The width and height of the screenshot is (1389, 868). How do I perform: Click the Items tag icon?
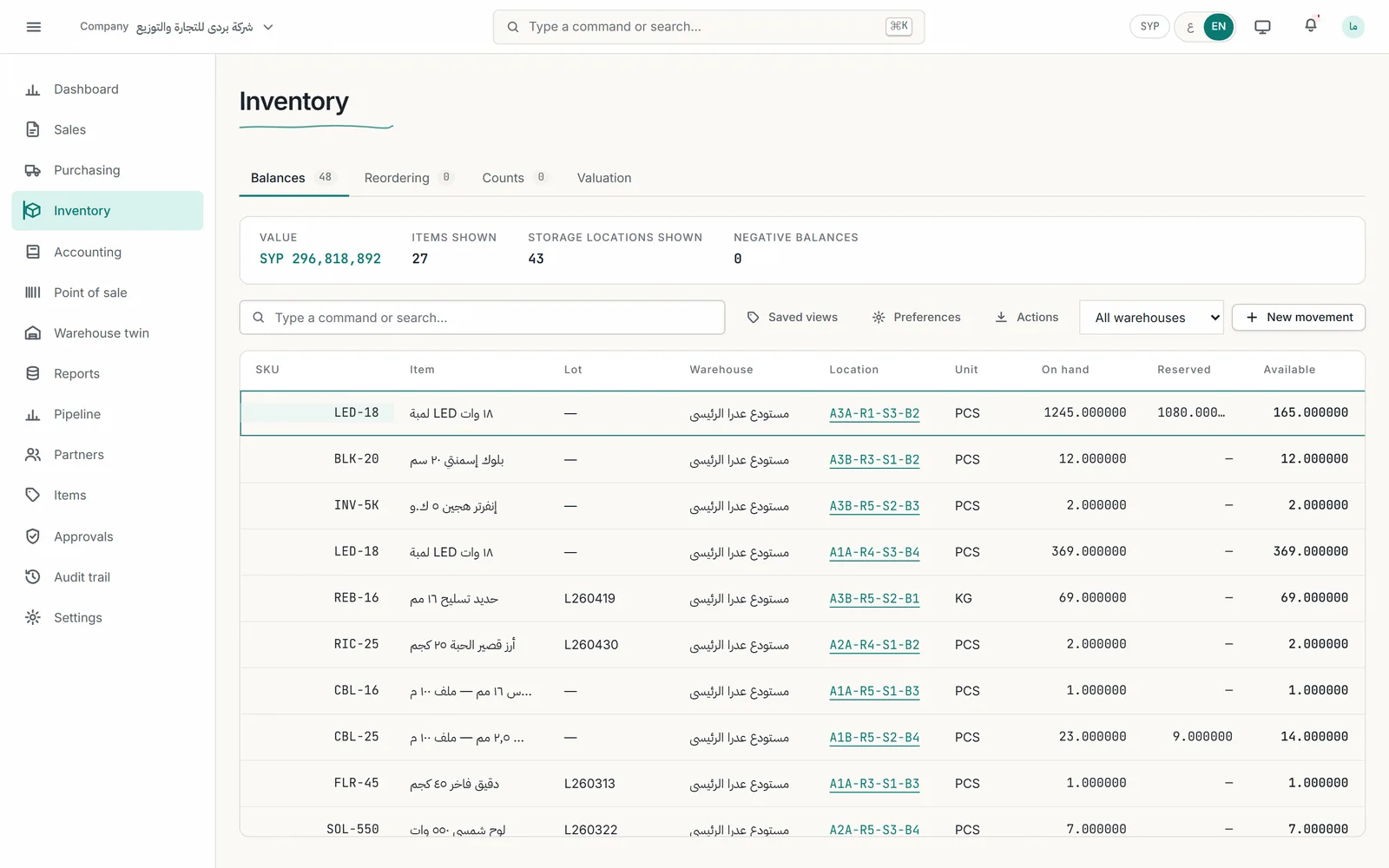coord(33,495)
